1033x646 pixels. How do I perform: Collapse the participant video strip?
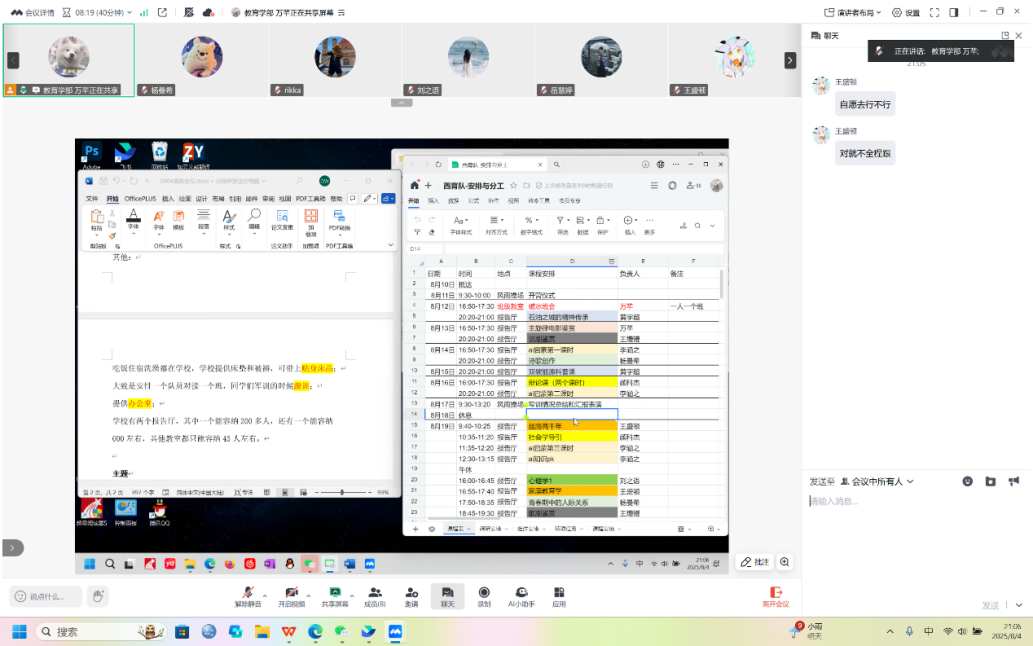[x=401, y=103]
